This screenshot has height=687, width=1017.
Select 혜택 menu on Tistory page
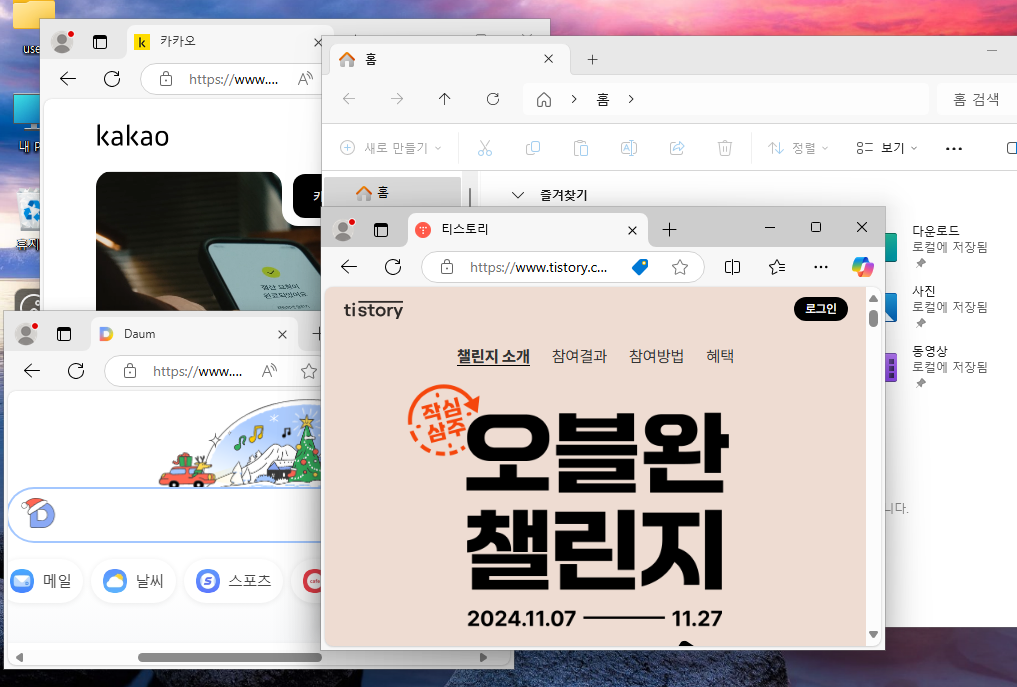[x=720, y=356]
